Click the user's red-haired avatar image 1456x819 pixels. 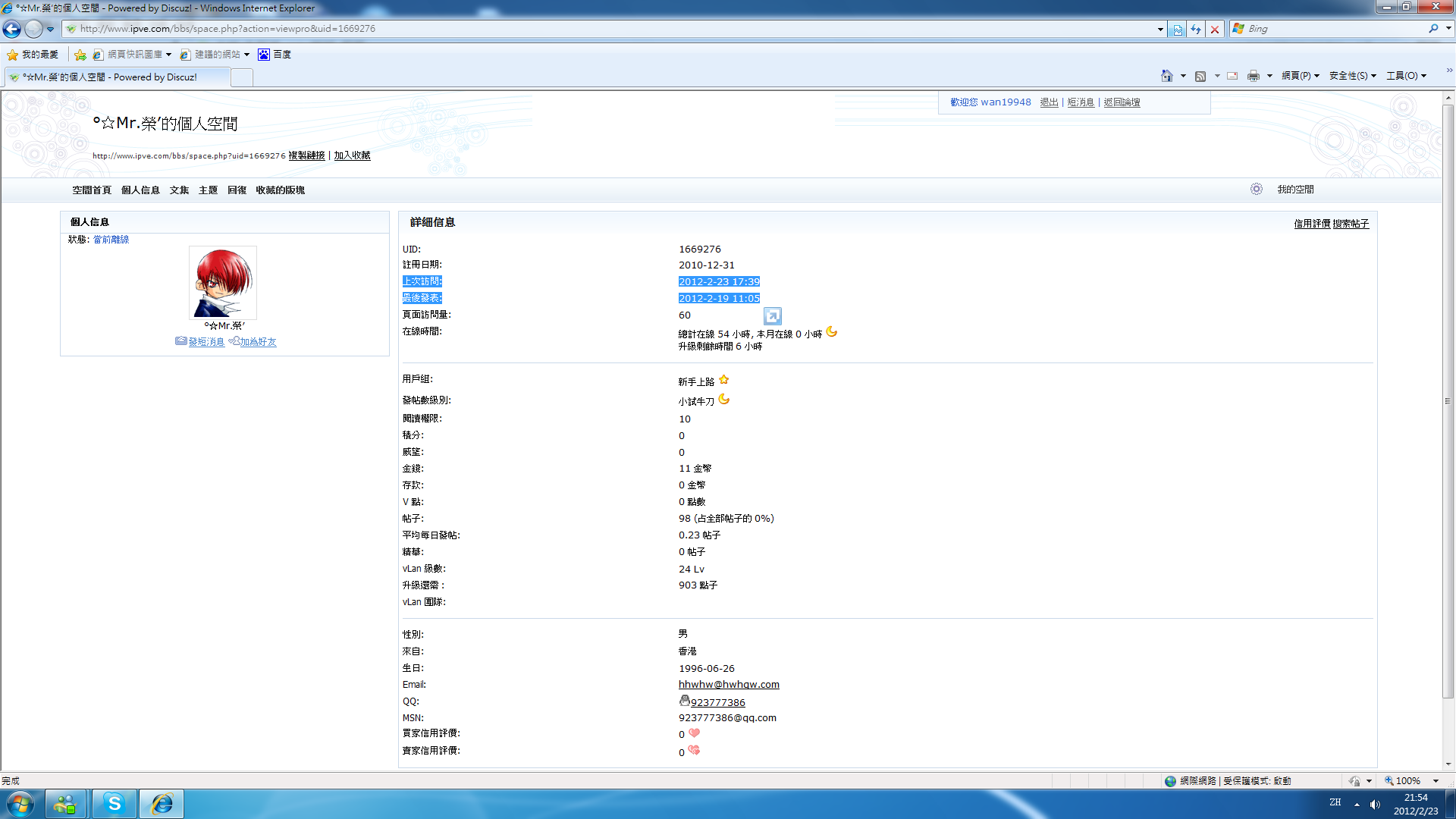(x=223, y=282)
